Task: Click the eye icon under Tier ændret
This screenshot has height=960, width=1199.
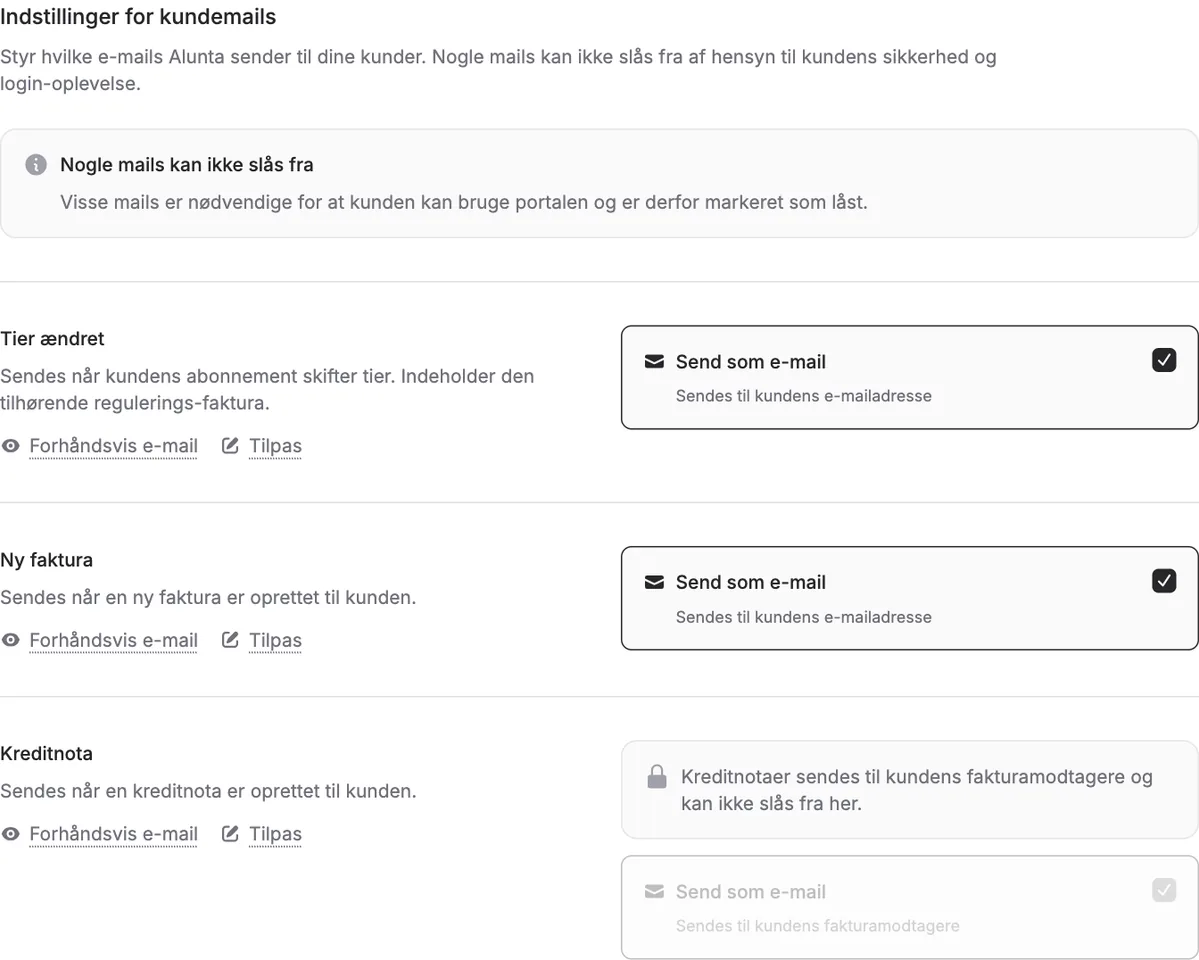Action: coord(11,445)
